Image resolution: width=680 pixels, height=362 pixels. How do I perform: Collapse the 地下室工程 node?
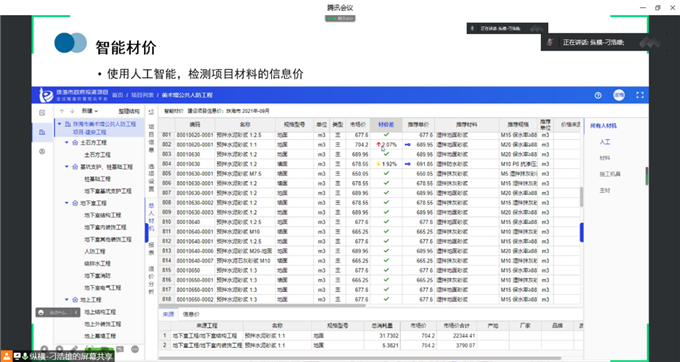(67, 203)
